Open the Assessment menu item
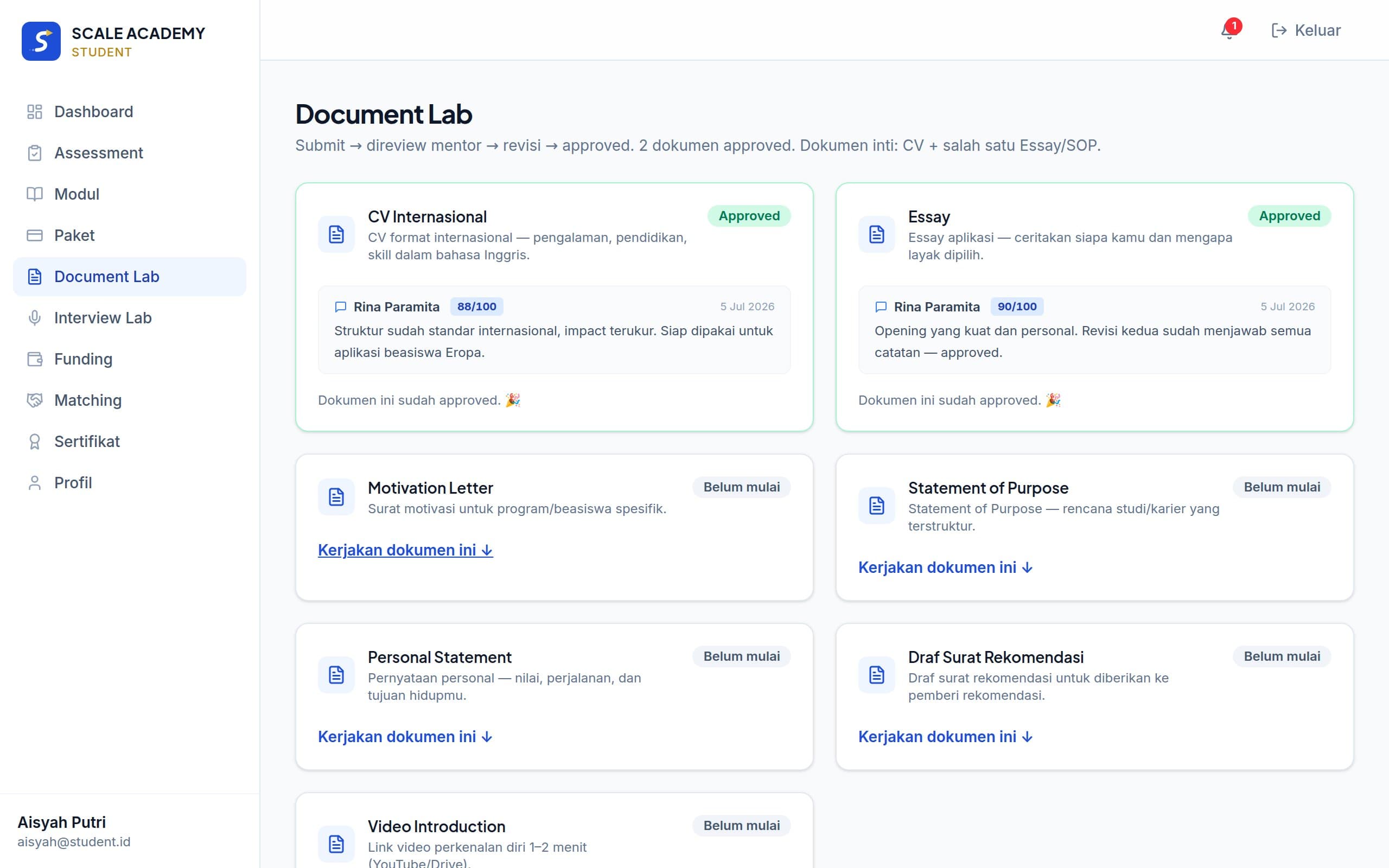Viewport: 1389px width, 868px height. [x=130, y=152]
